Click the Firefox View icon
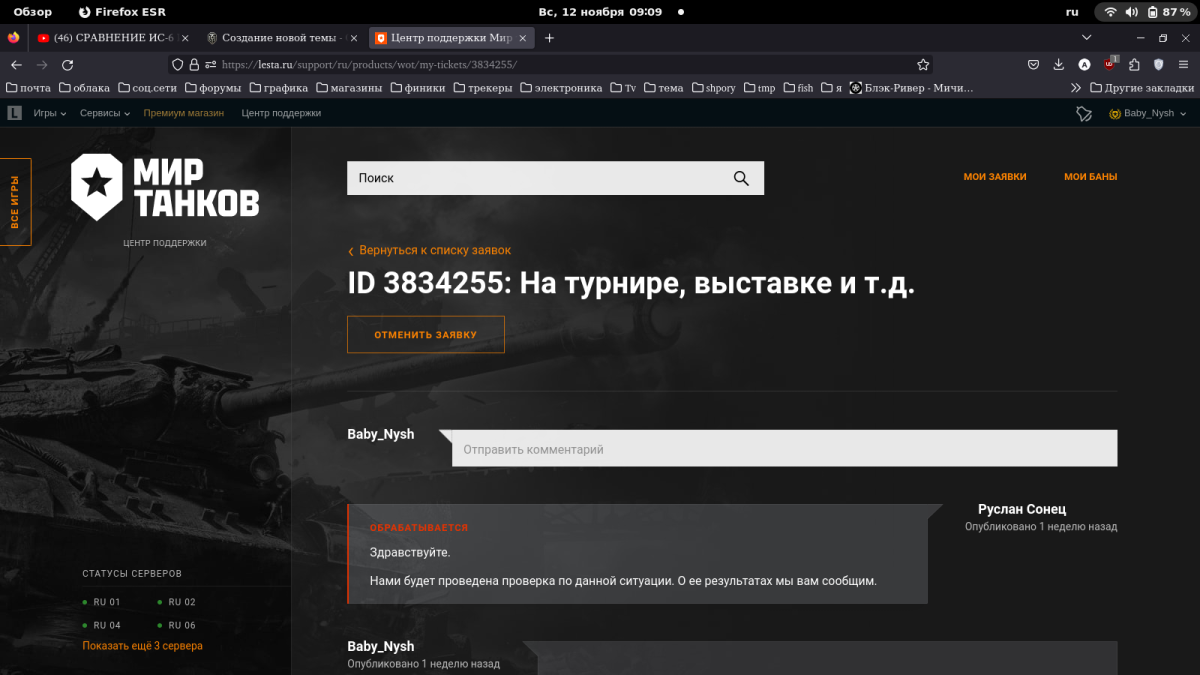1200x675 pixels. pos(13,38)
